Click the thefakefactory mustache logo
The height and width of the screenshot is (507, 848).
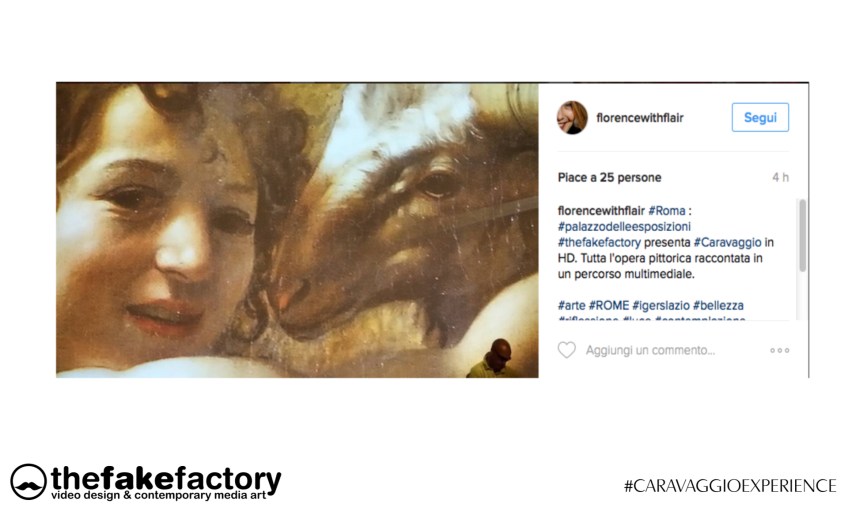pyautogui.click(x=28, y=482)
